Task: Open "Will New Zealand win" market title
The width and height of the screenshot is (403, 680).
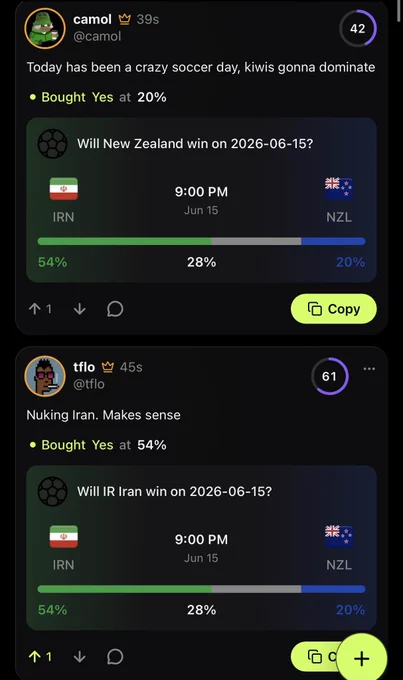Action: pos(195,144)
